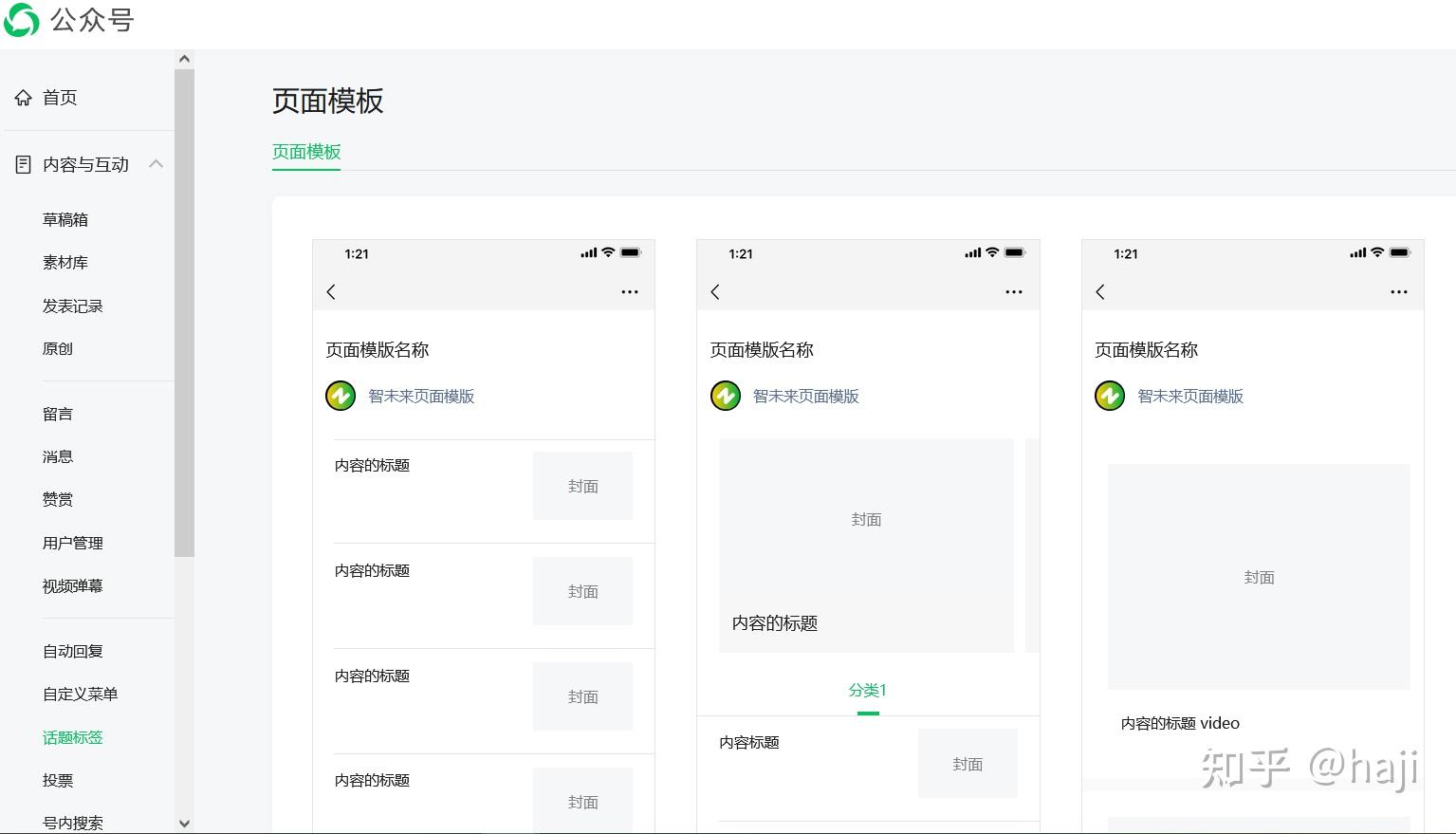Click the wifi icon in first template status bar
This screenshot has width=1456, height=834.
tap(608, 252)
